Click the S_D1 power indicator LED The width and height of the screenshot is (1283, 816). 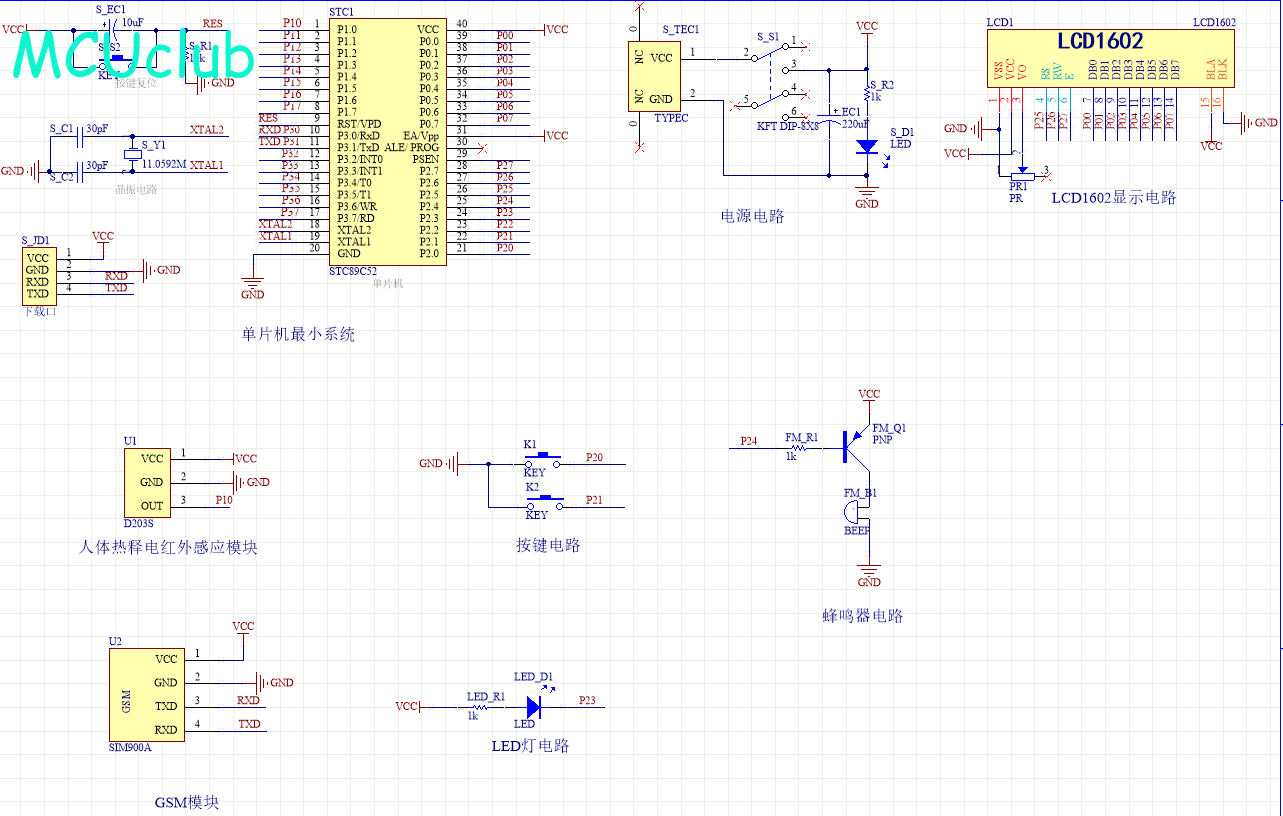(x=867, y=146)
